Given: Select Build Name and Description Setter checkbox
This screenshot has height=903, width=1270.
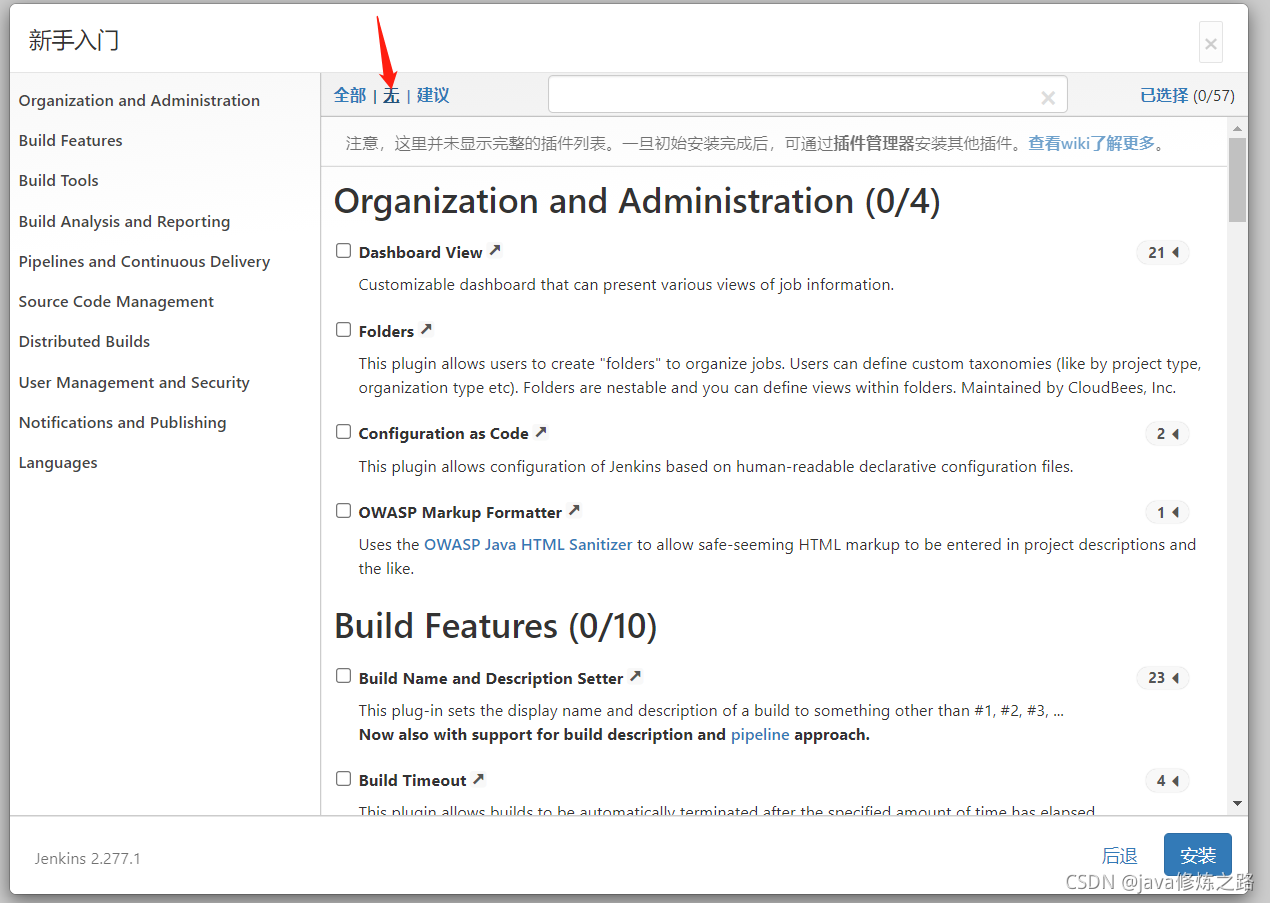Looking at the screenshot, I should tap(344, 676).
